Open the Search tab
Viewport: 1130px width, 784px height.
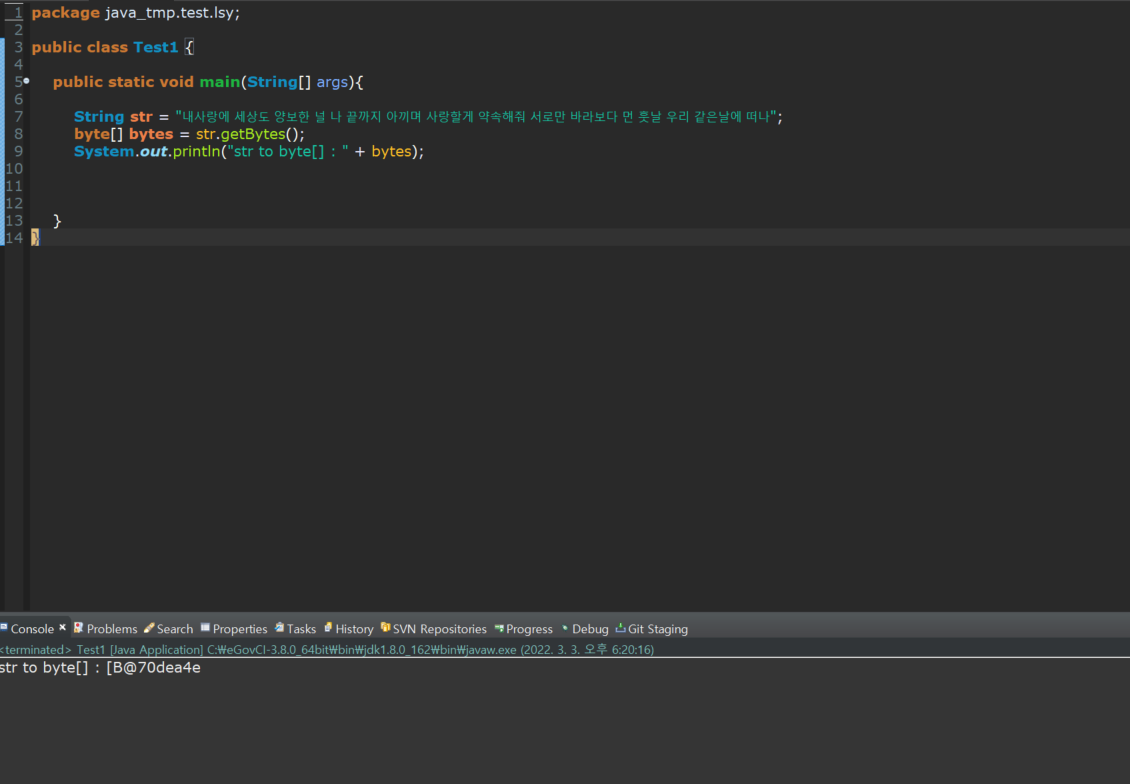[x=168, y=628]
